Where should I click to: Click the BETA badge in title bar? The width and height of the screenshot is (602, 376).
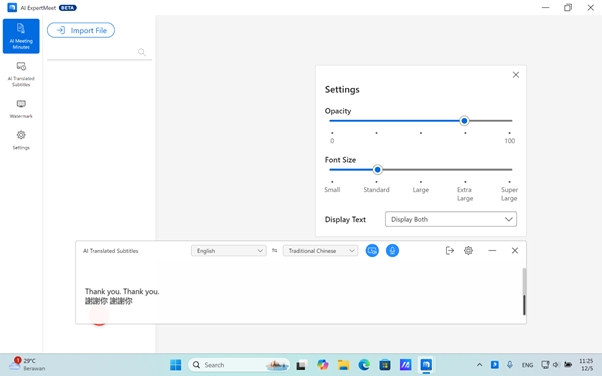pyautogui.click(x=68, y=8)
